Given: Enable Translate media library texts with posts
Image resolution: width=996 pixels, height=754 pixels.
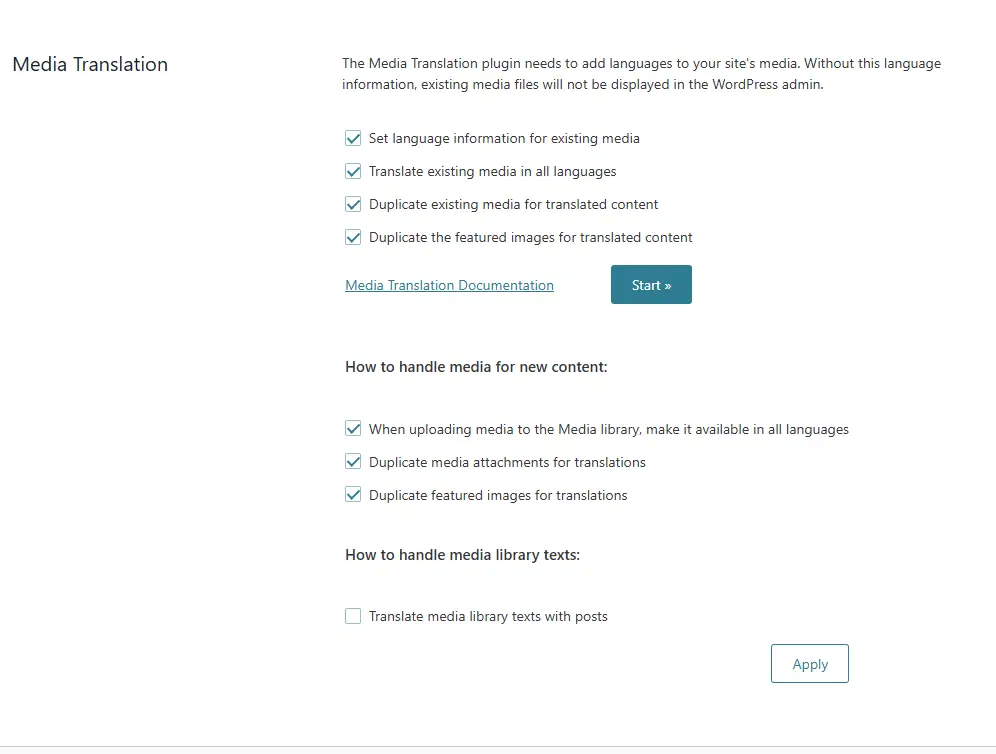Looking at the screenshot, I should (x=353, y=616).
